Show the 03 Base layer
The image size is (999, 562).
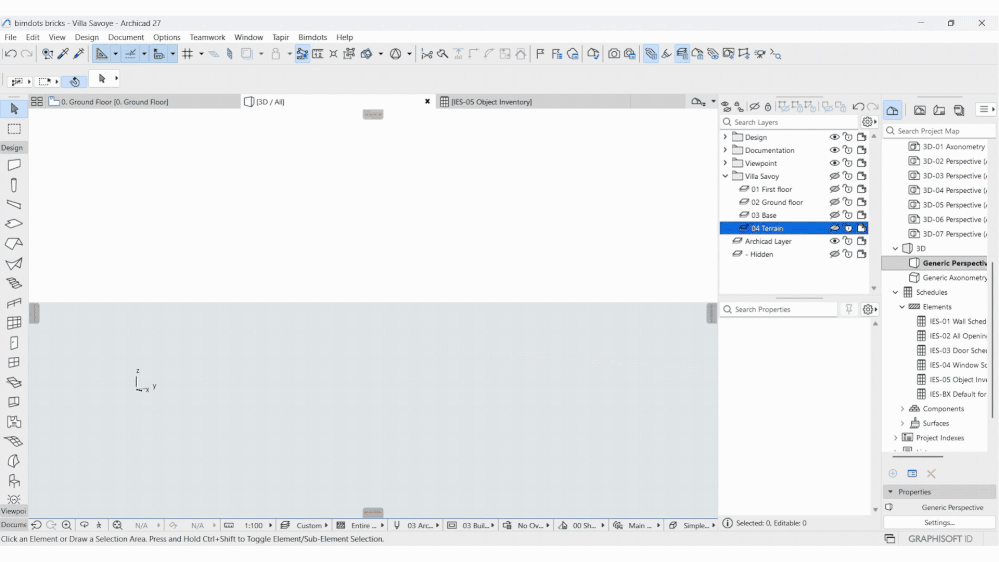(x=834, y=215)
